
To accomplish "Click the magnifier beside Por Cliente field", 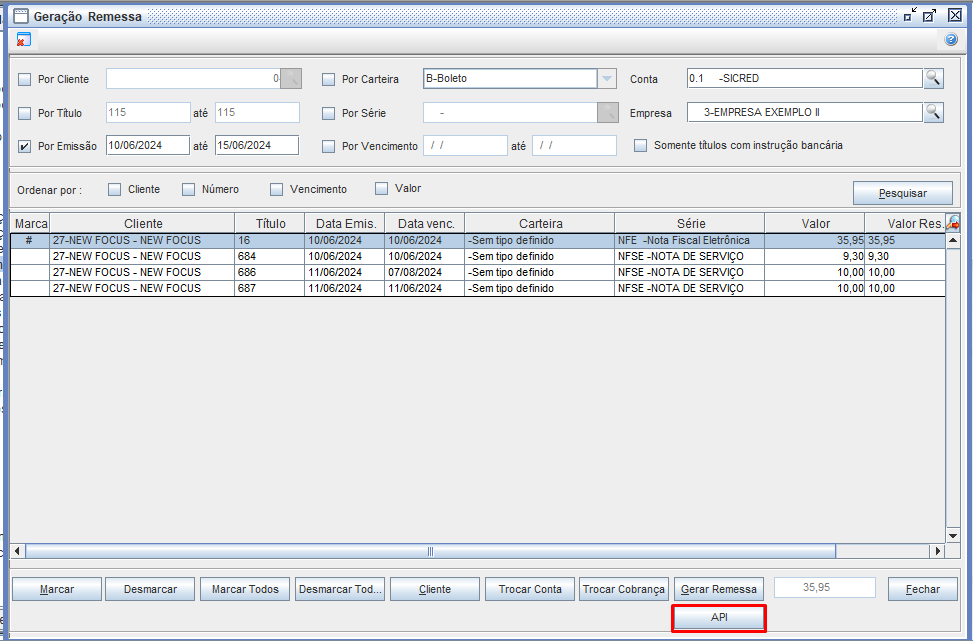I will (291, 79).
